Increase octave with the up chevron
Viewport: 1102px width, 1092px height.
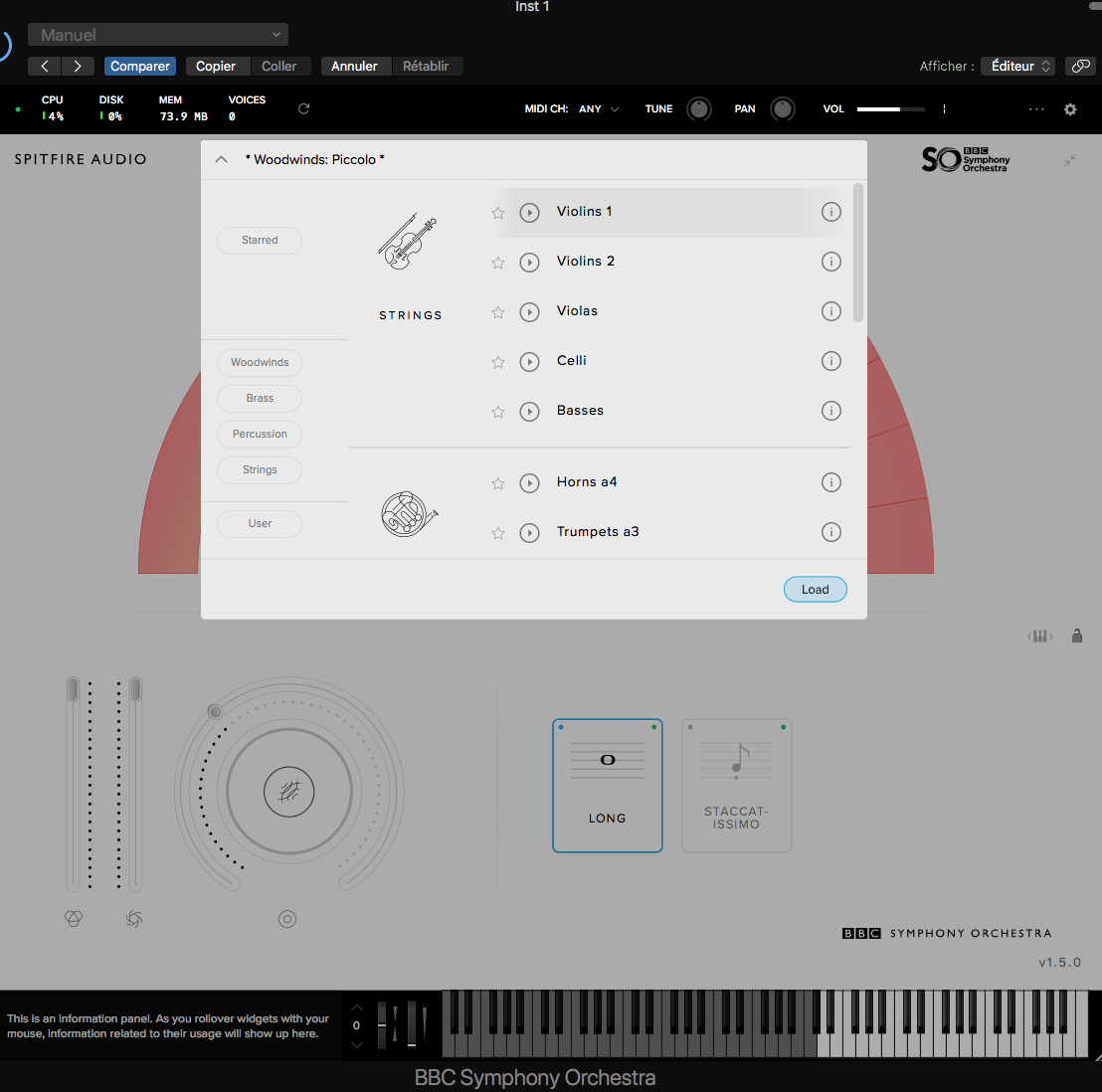tap(357, 1007)
